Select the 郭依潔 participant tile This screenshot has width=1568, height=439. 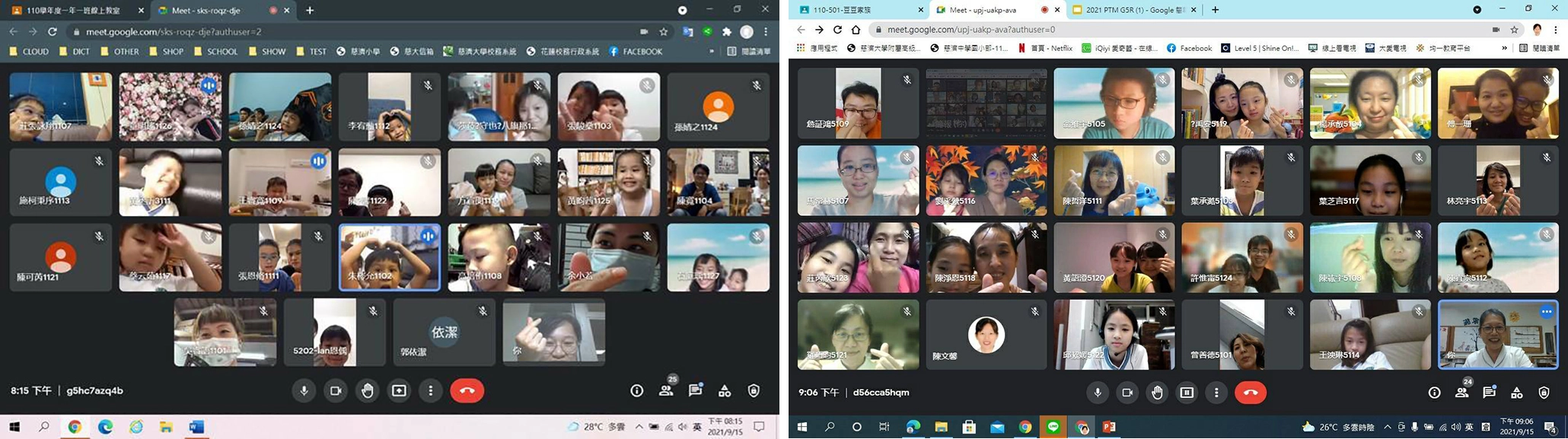[445, 332]
